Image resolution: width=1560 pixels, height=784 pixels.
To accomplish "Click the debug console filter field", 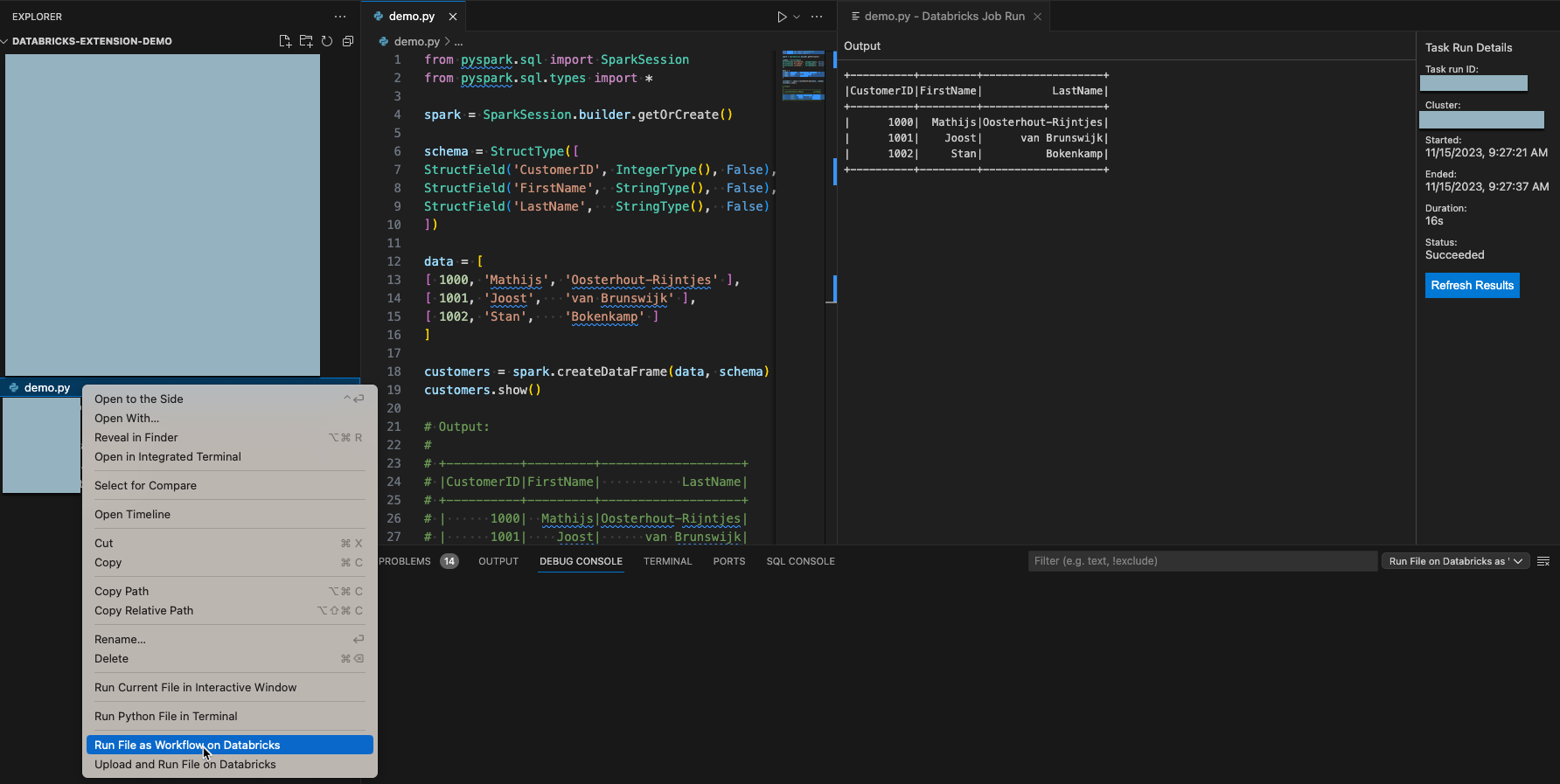I will [1201, 561].
